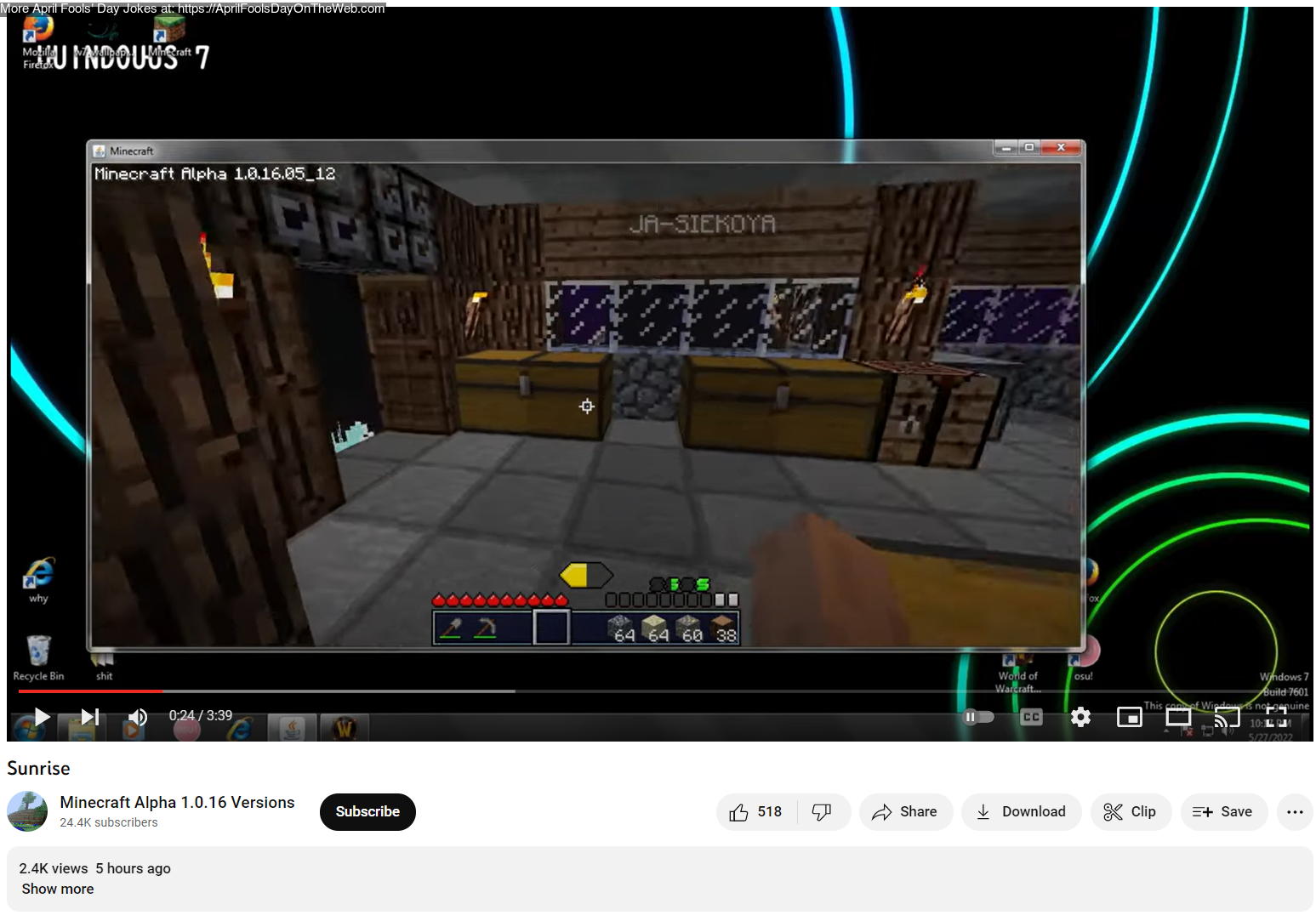The width and height of the screenshot is (1316, 921).
Task: Enable miniplayer mode
Action: pyautogui.click(x=1129, y=717)
